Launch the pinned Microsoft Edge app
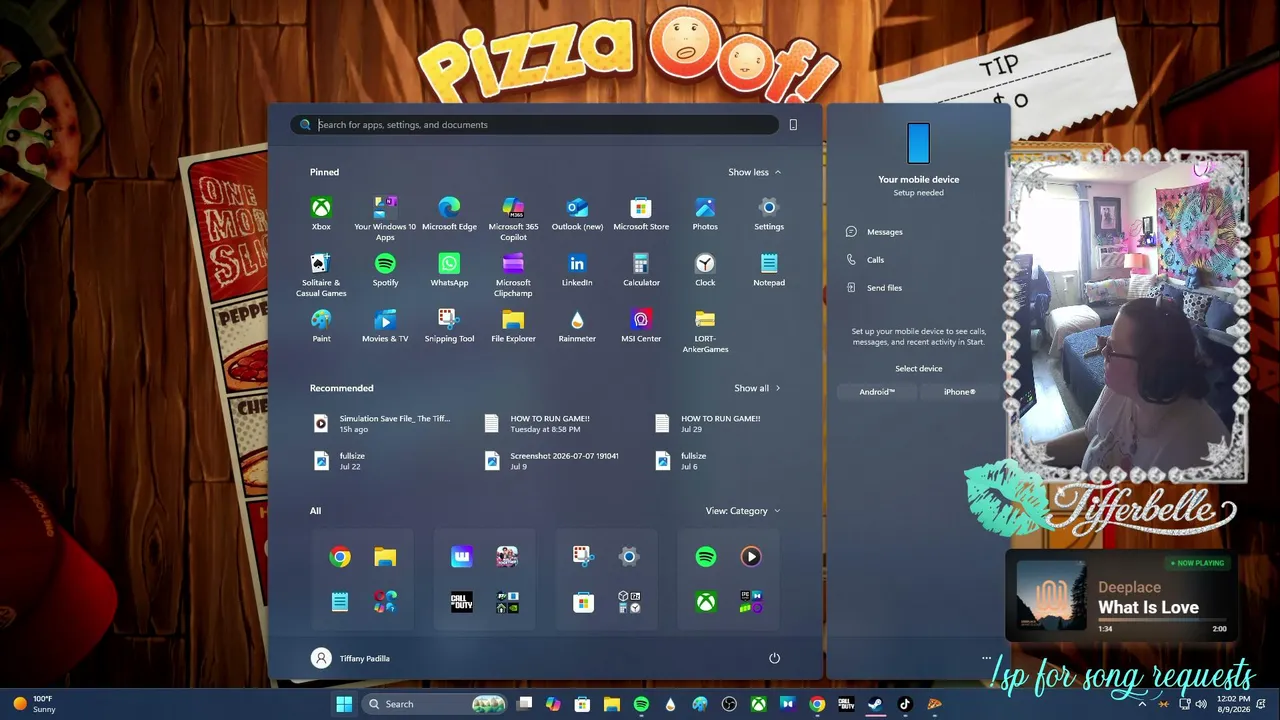 click(449, 213)
